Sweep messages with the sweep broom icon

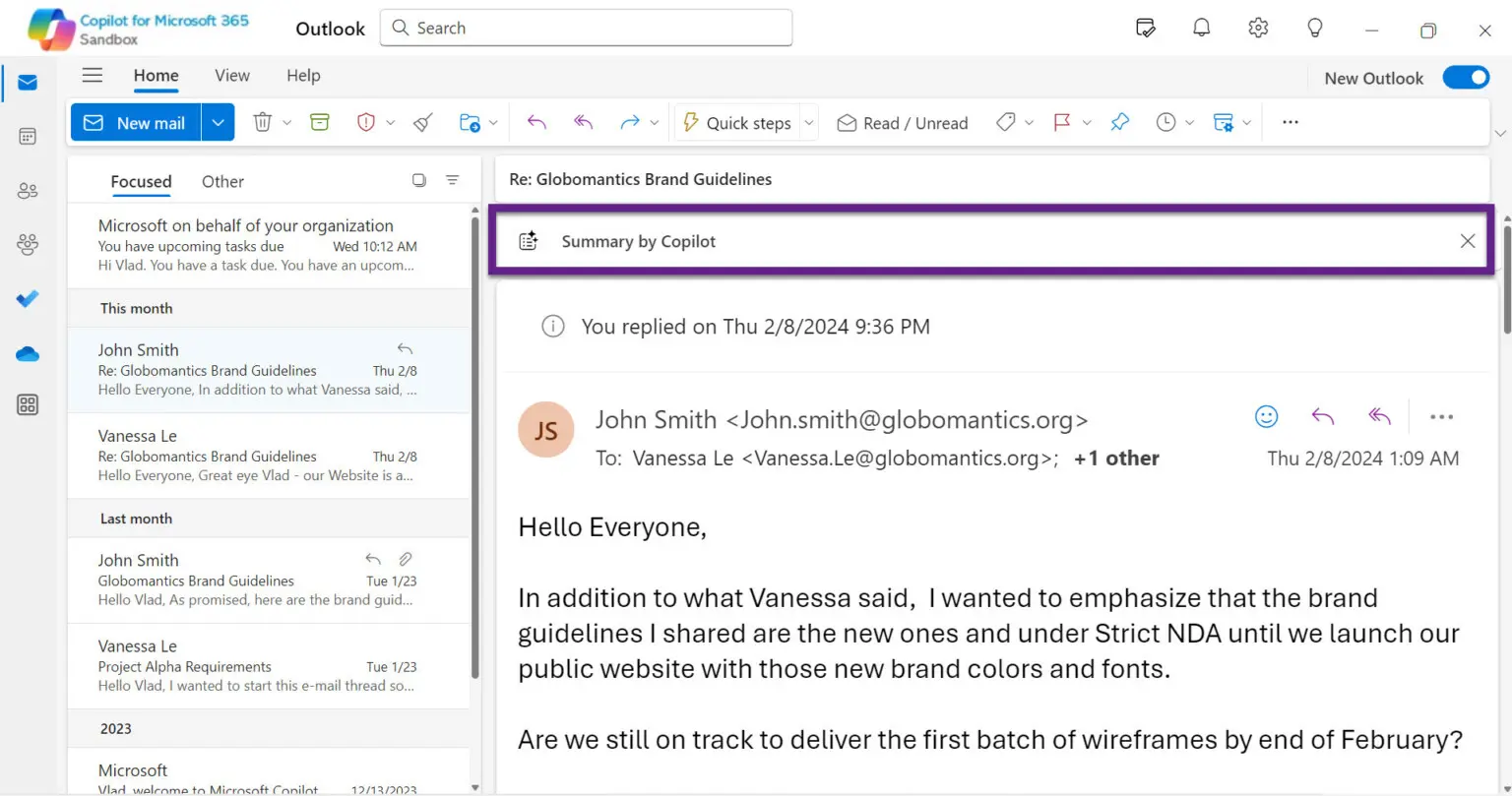[421, 122]
